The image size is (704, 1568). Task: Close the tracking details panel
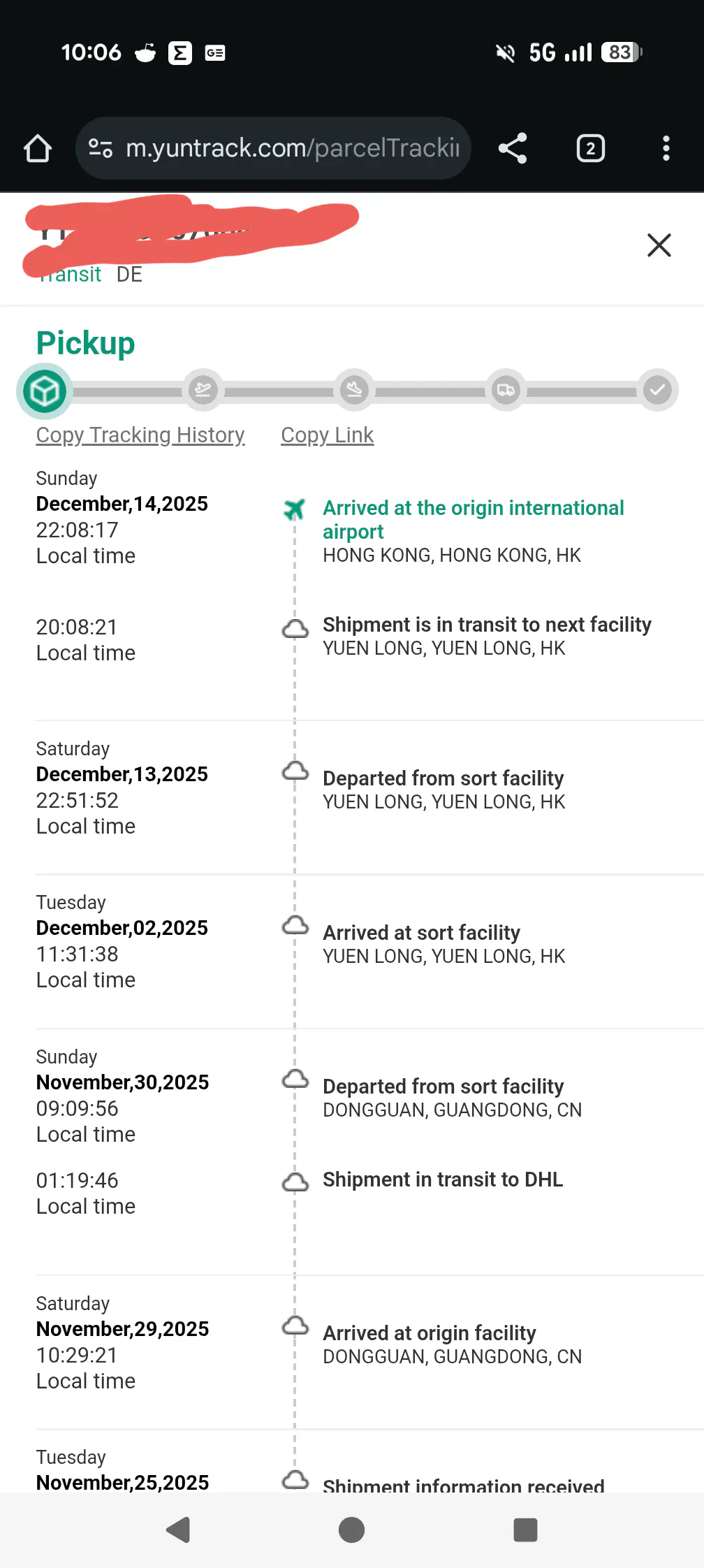tap(659, 245)
